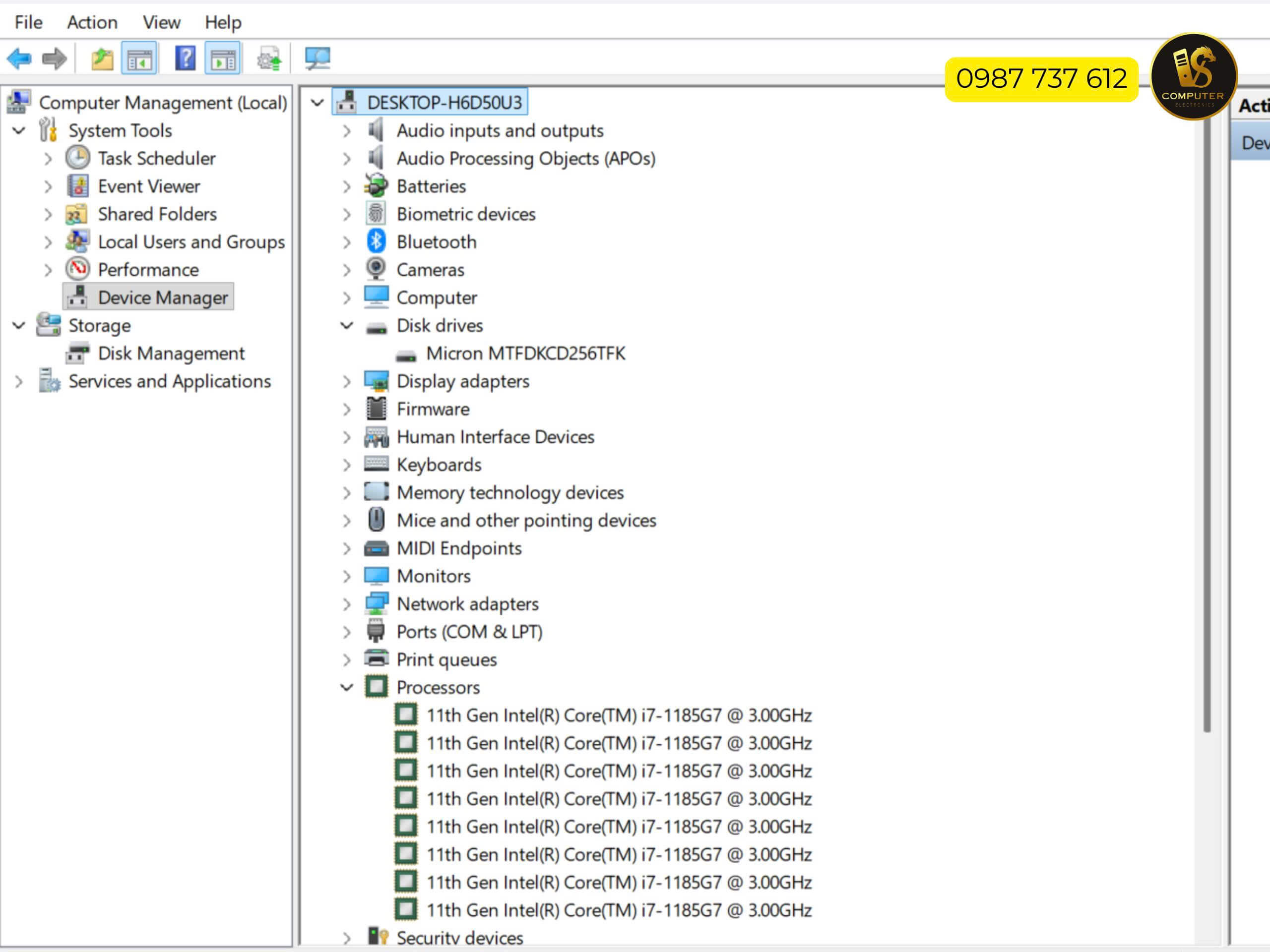Toggle Show/Hide Action Pane toolbar icon
Screen dimensions: 1270x952
coord(223,59)
